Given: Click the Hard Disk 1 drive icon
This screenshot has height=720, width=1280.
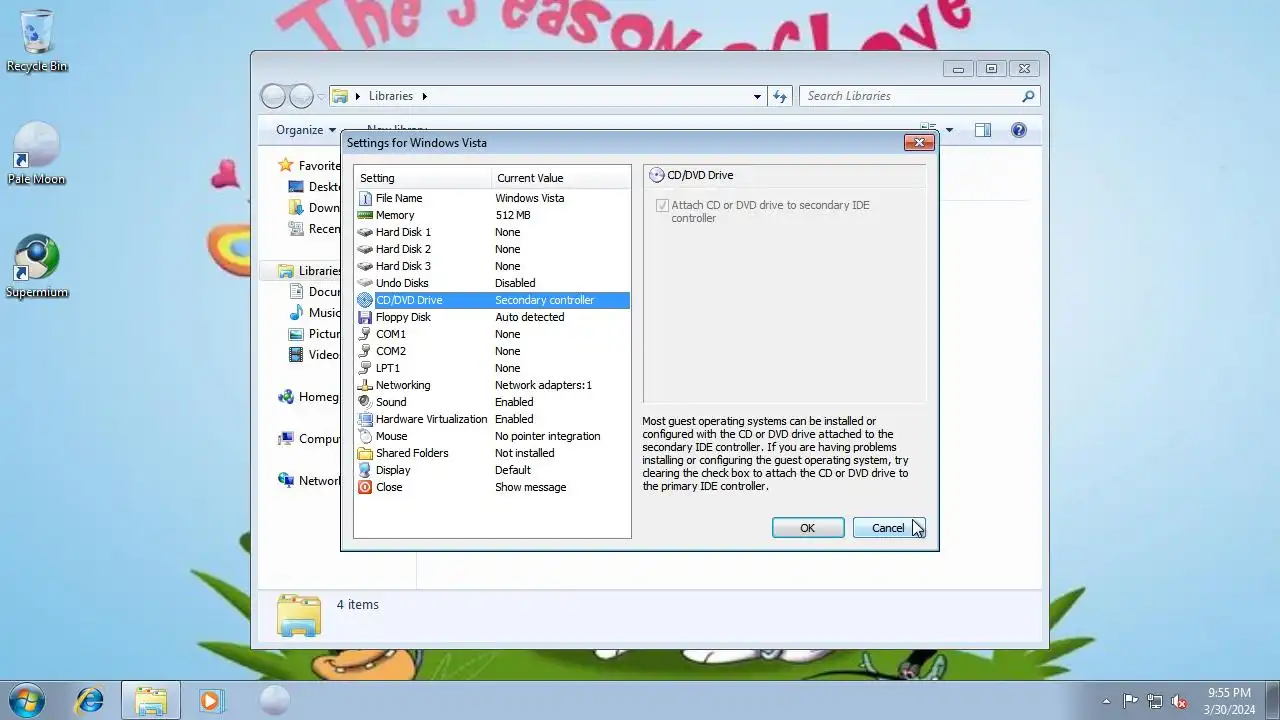Looking at the screenshot, I should pyautogui.click(x=365, y=232).
